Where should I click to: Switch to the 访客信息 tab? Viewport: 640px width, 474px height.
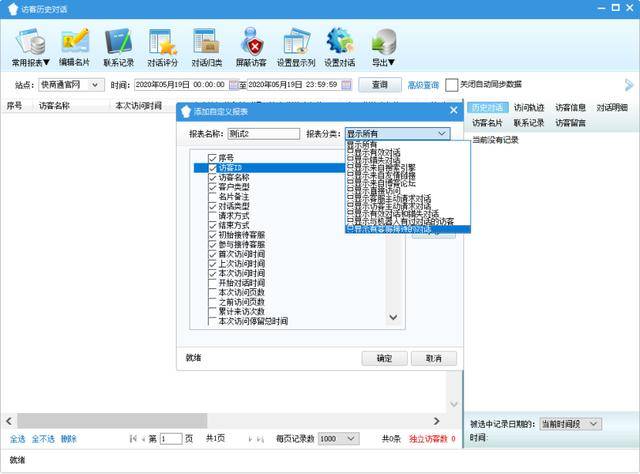tap(570, 107)
